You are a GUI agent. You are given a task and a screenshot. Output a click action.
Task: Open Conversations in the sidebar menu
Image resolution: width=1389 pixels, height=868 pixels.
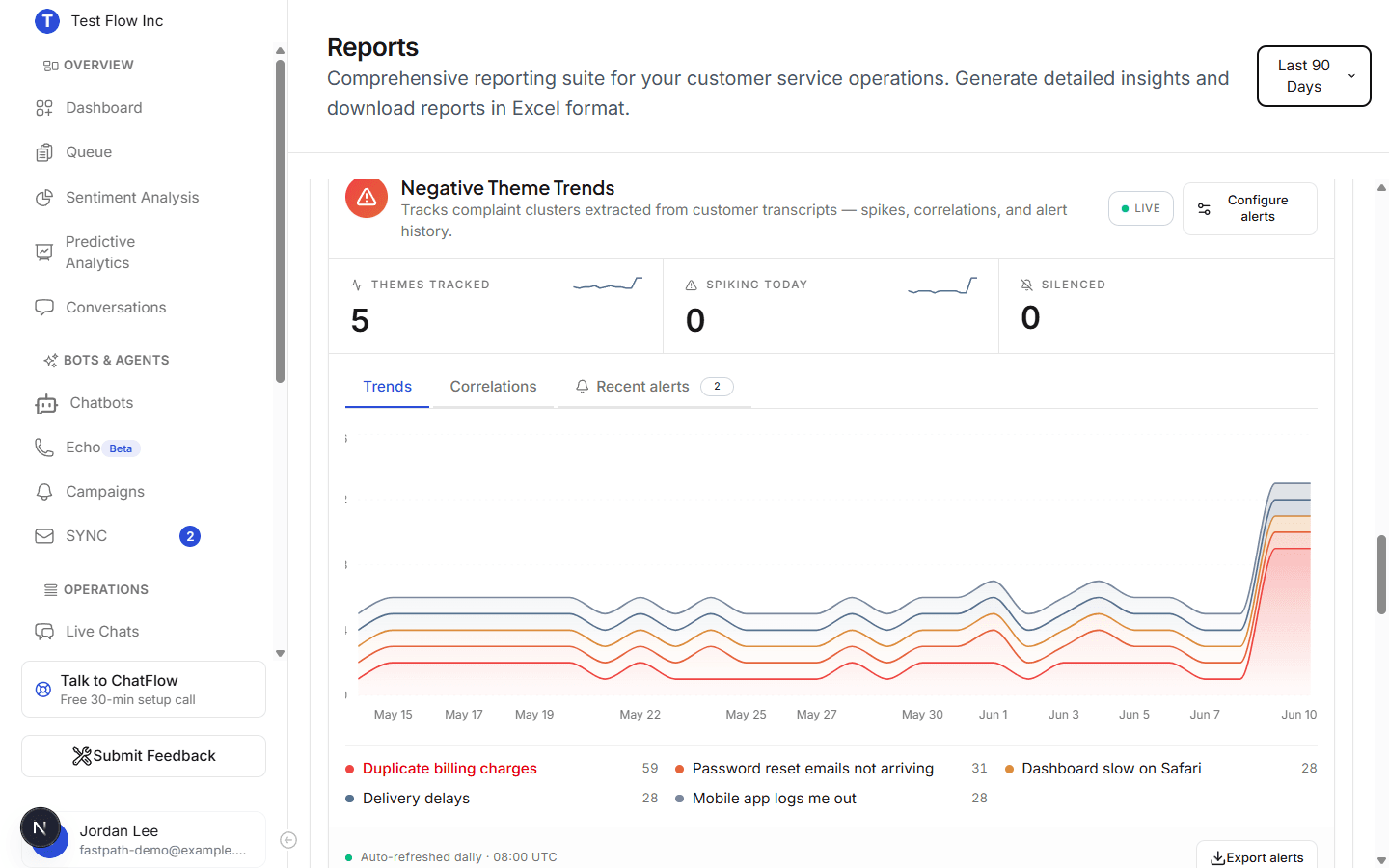click(x=116, y=308)
